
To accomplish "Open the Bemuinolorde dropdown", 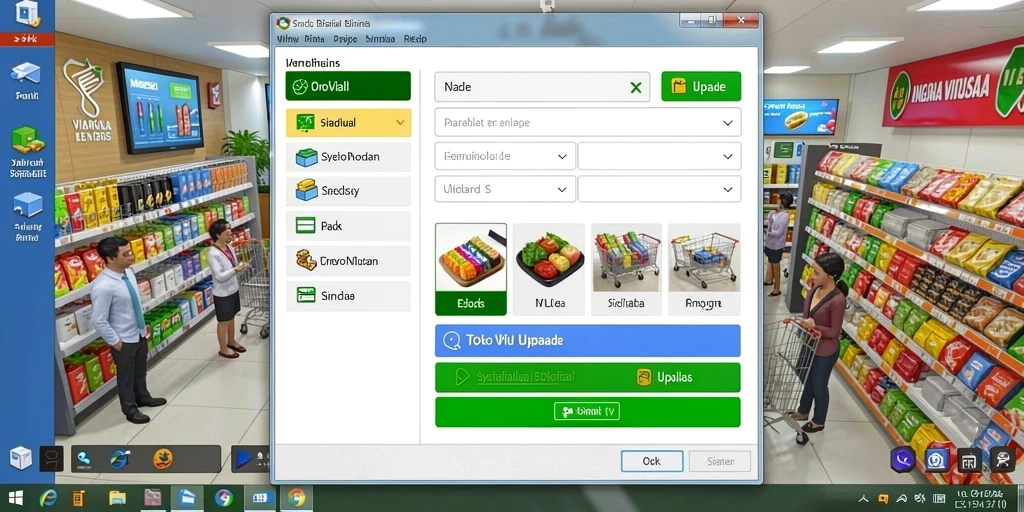I will (505, 157).
